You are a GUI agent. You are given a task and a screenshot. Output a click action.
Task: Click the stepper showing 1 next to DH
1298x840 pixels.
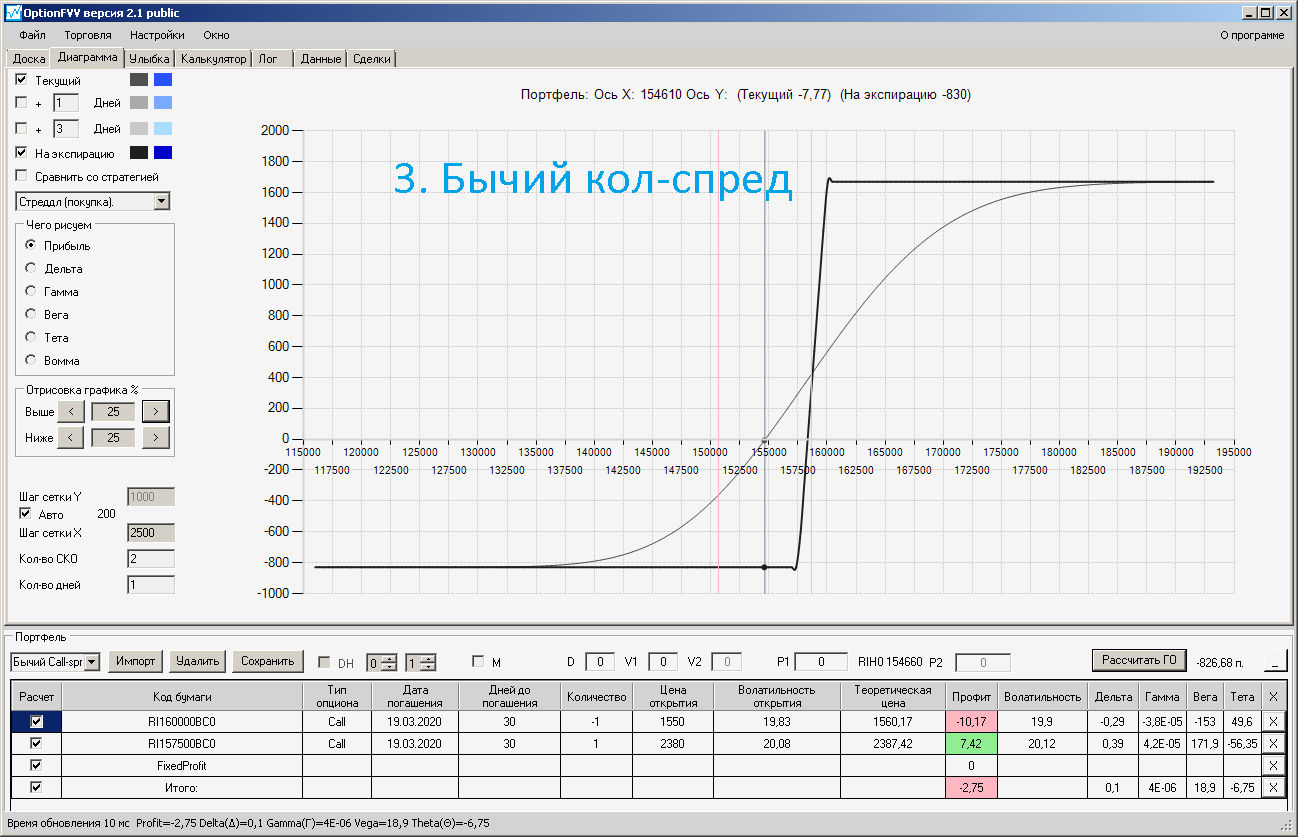(420, 662)
